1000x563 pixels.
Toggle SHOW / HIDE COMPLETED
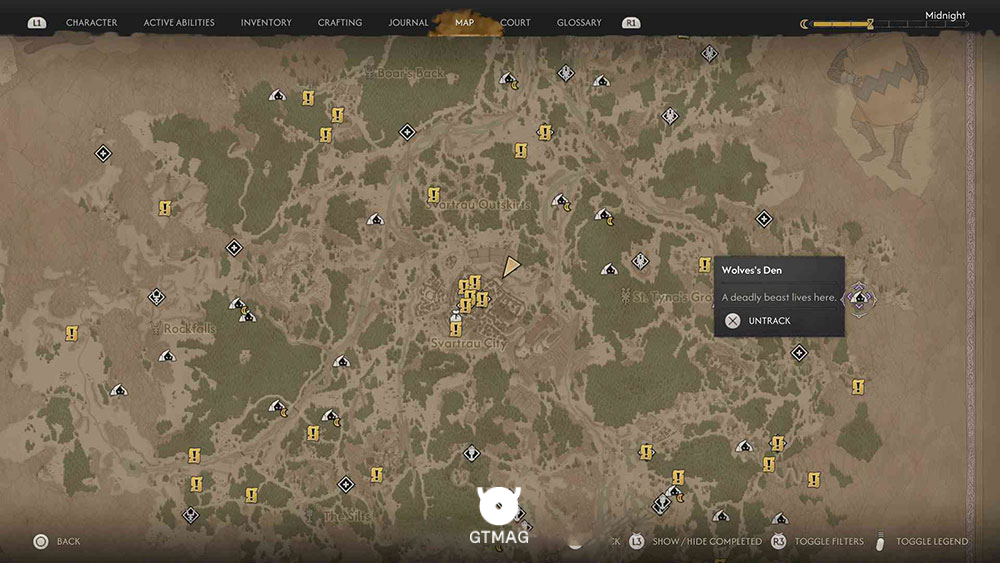coord(707,541)
